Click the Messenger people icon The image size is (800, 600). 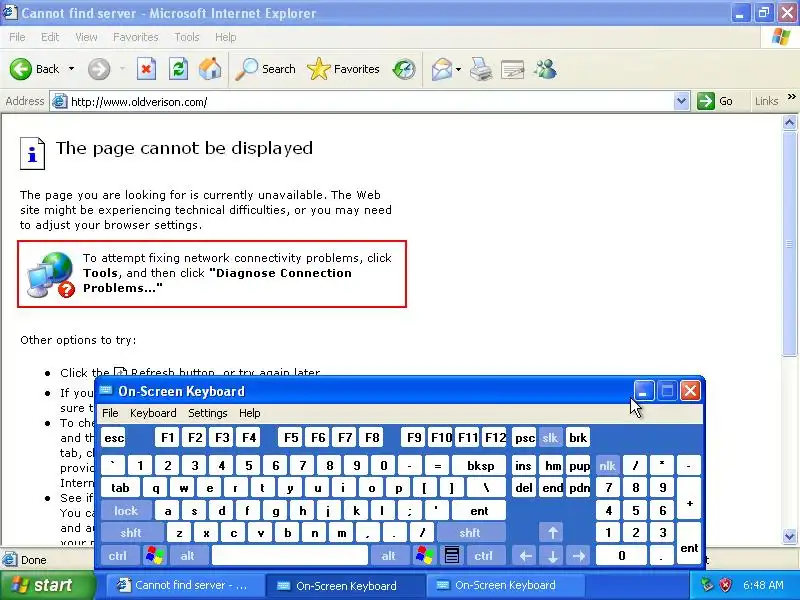545,69
